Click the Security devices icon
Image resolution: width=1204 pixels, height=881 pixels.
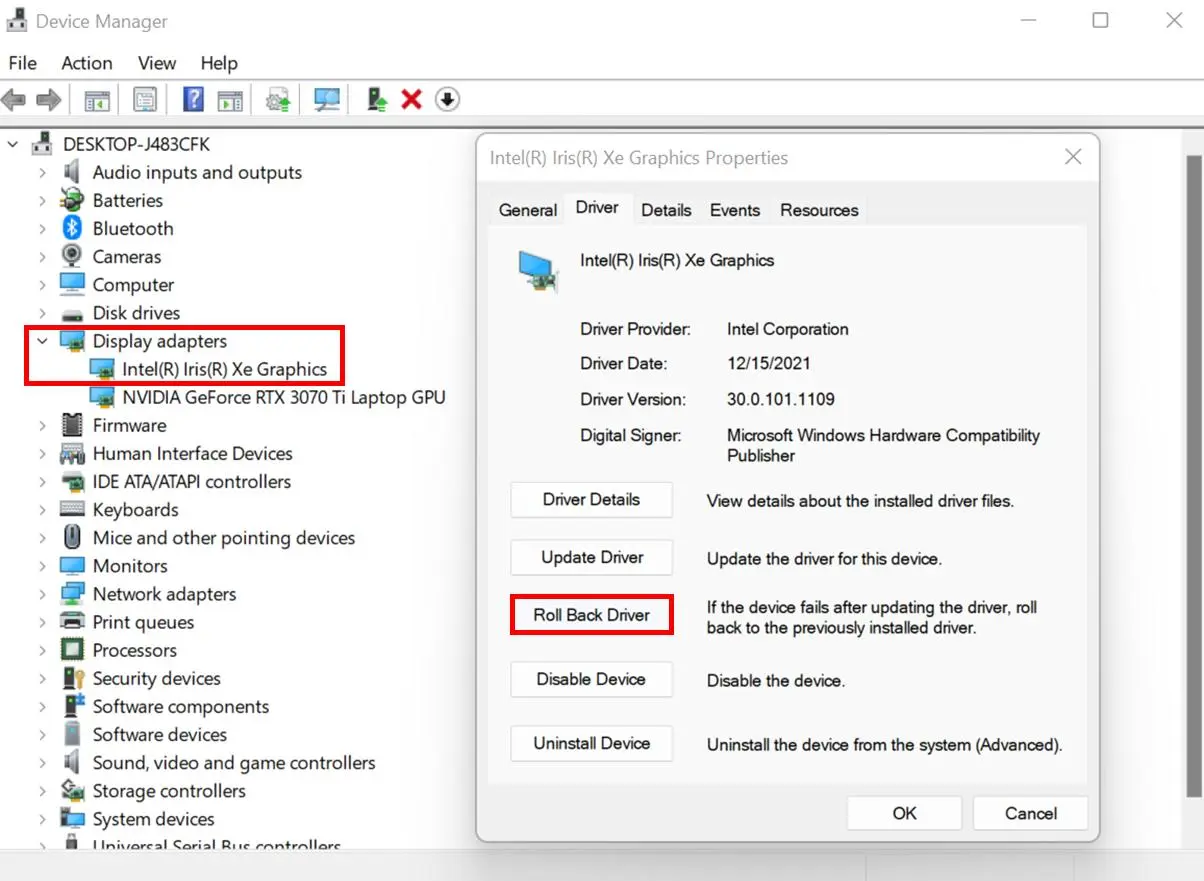coord(72,678)
